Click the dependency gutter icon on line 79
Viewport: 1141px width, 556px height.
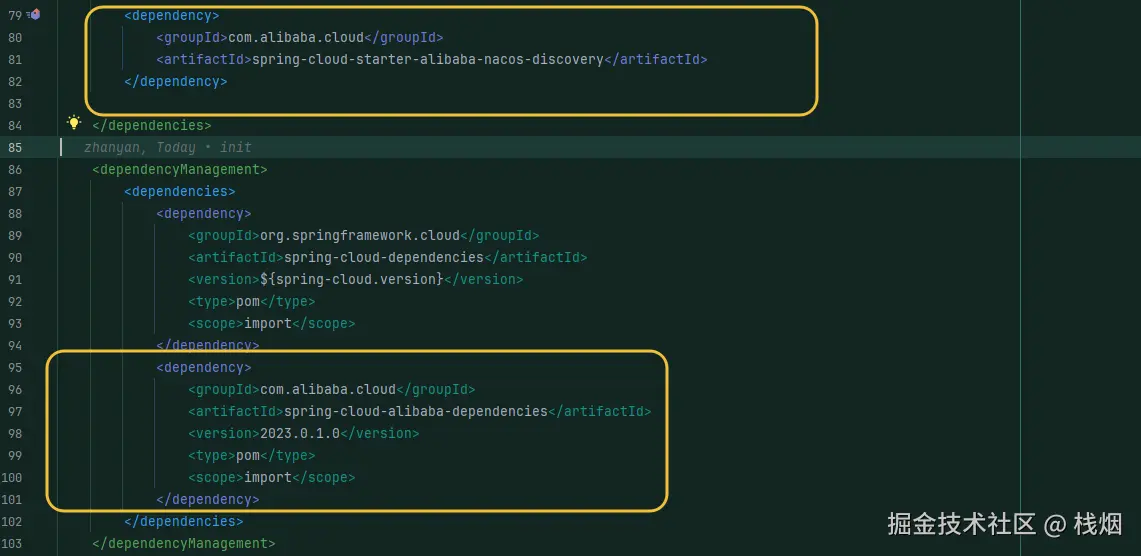click(x=34, y=15)
